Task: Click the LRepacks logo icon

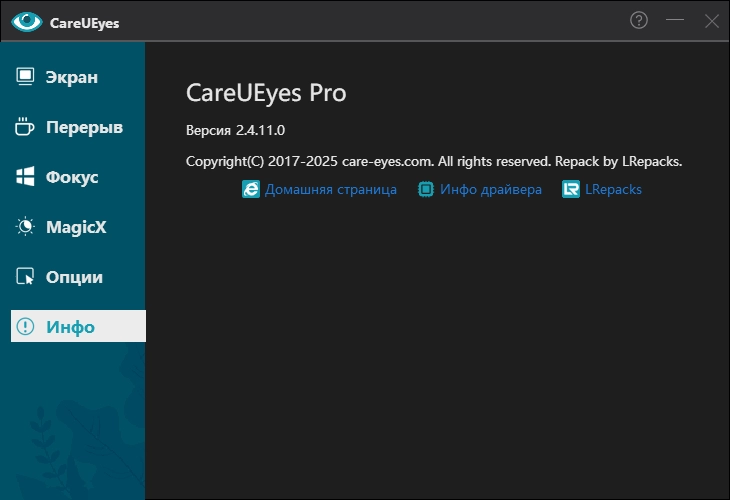Action: pyautogui.click(x=571, y=189)
